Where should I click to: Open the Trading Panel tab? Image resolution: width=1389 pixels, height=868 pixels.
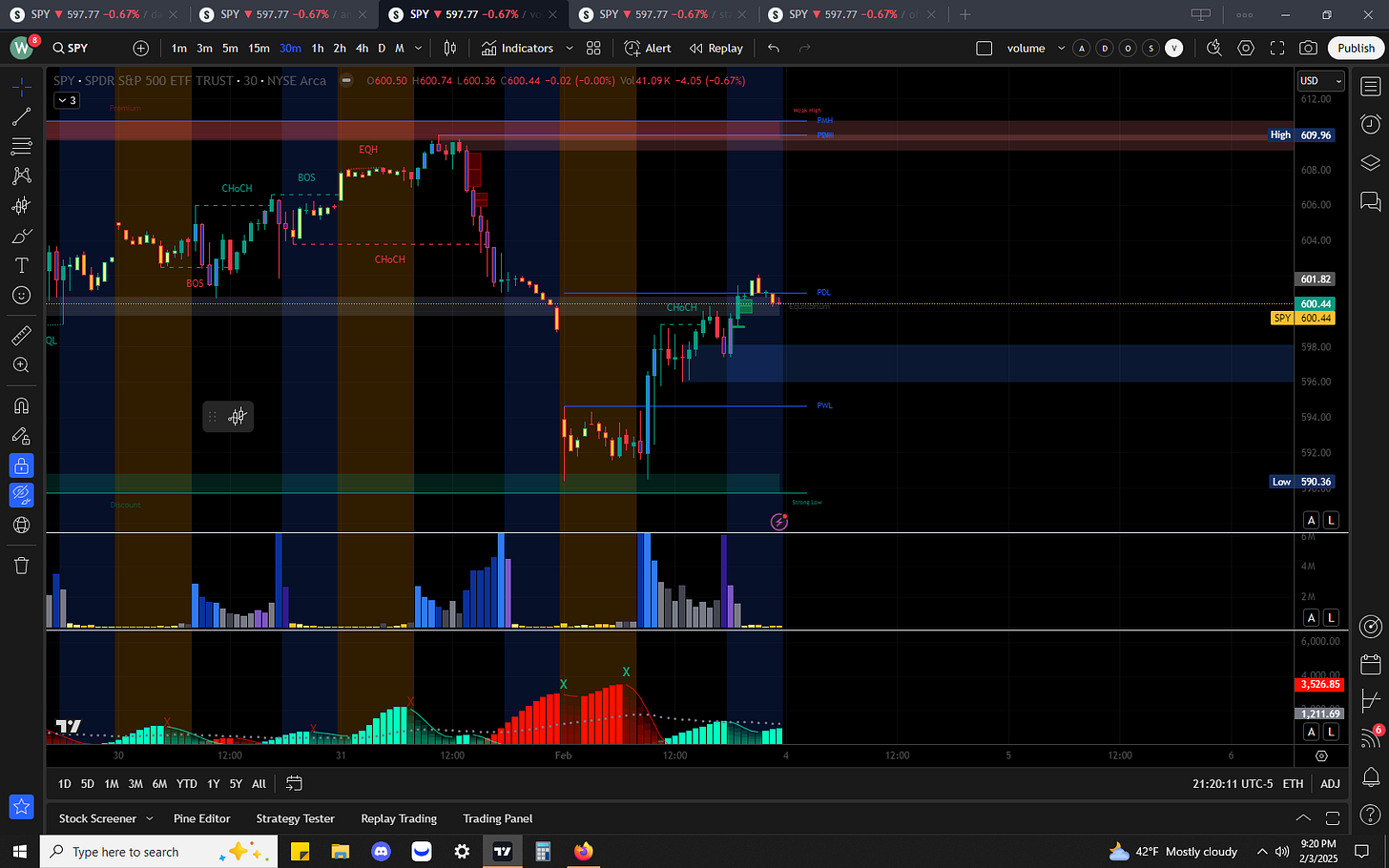tap(498, 818)
